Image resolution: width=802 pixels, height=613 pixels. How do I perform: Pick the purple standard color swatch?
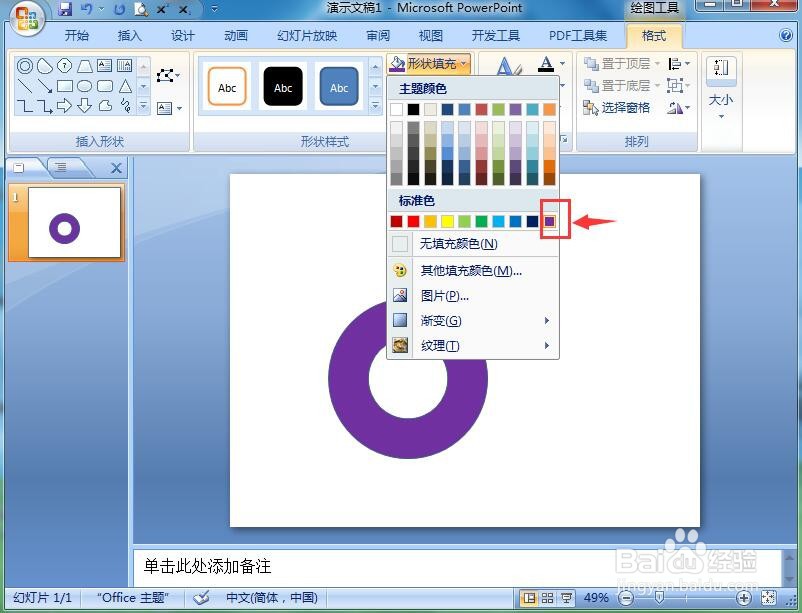click(x=549, y=222)
